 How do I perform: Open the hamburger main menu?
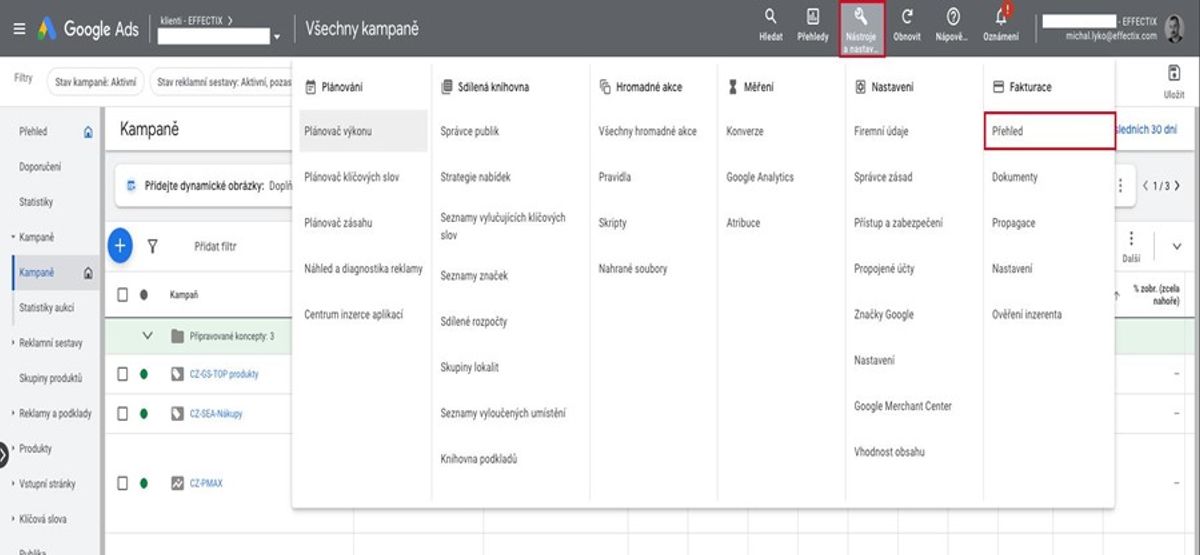coord(20,29)
